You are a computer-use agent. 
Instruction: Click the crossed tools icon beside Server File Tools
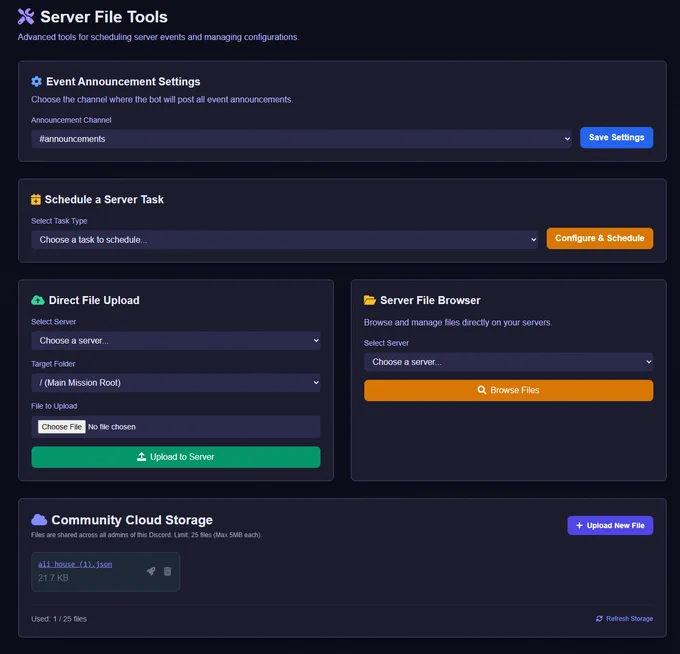[x=26, y=16]
